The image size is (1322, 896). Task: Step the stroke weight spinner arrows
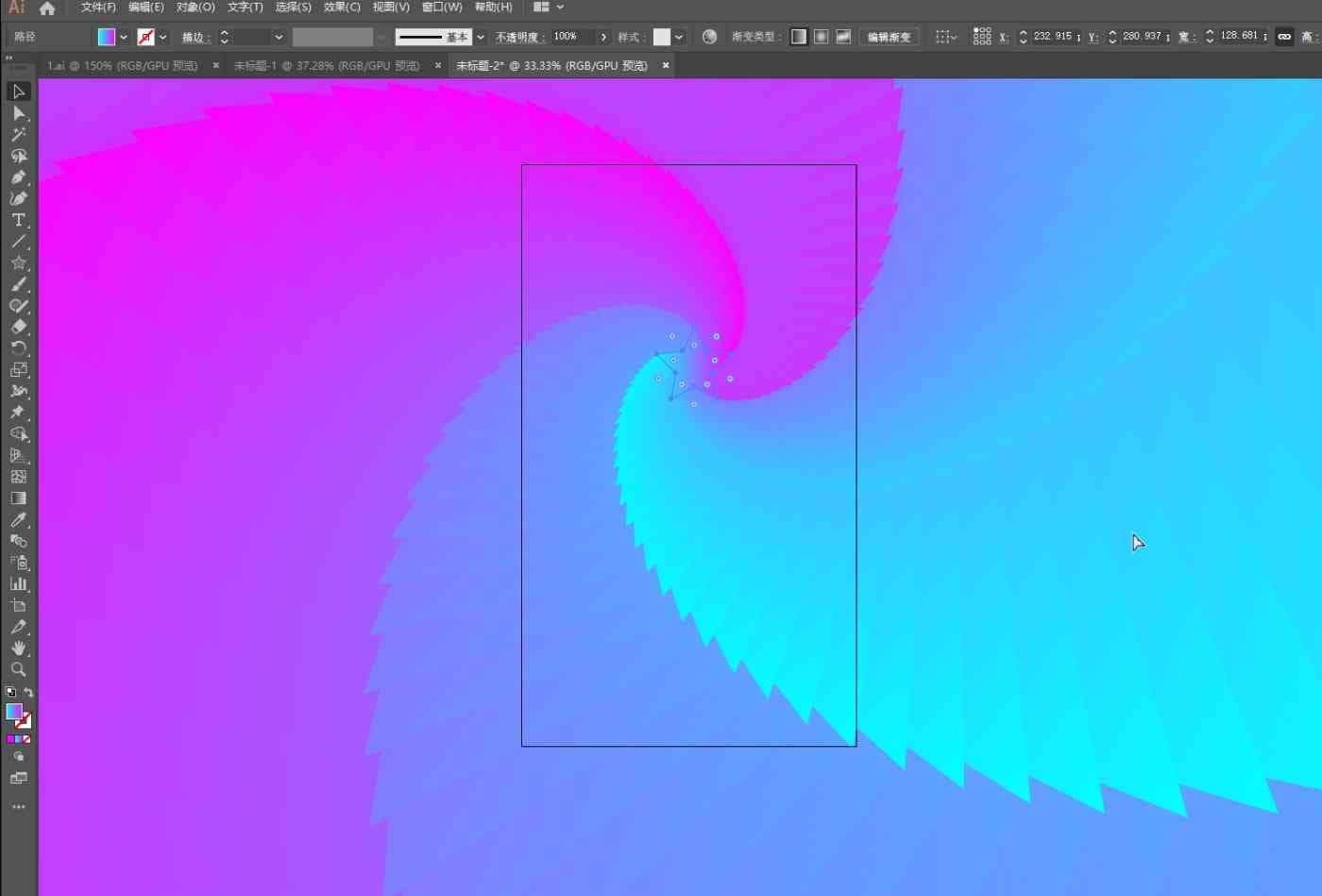tap(224, 37)
